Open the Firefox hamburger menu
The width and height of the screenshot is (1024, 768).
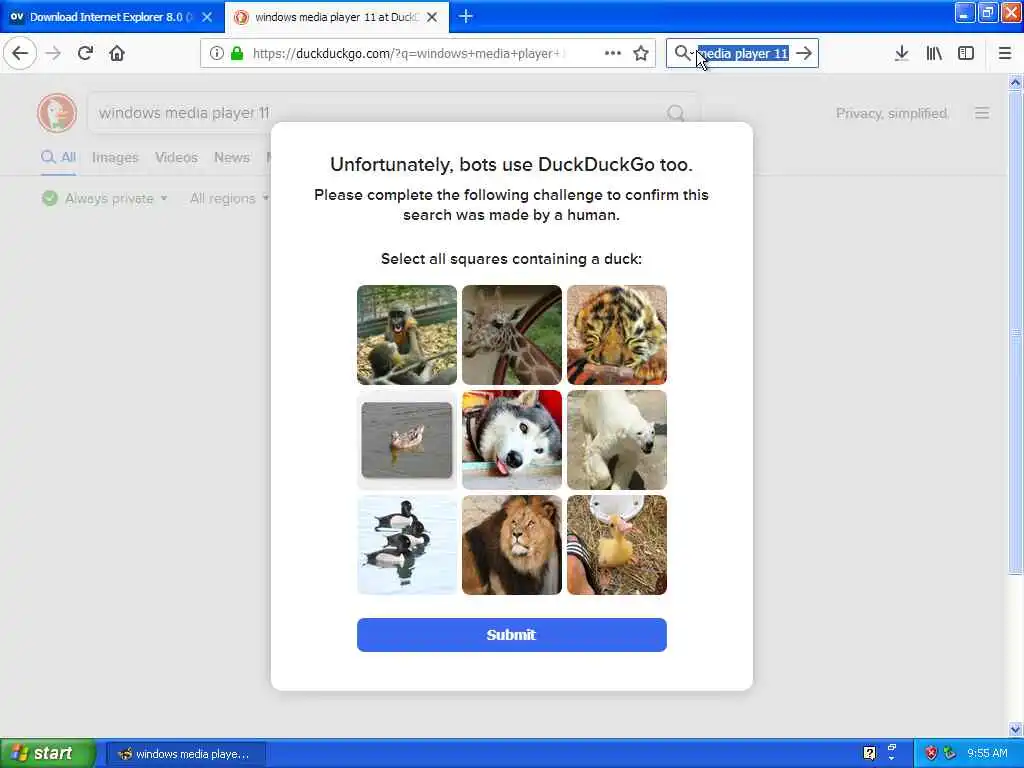point(1005,53)
